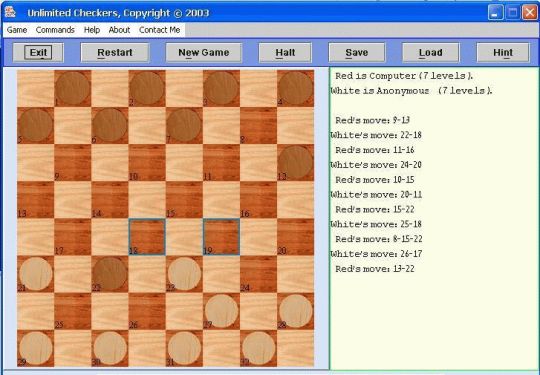Viewport: 540px width, 375px height.
Task: Click the highlighted empty square 19
Action: [x=221, y=237]
